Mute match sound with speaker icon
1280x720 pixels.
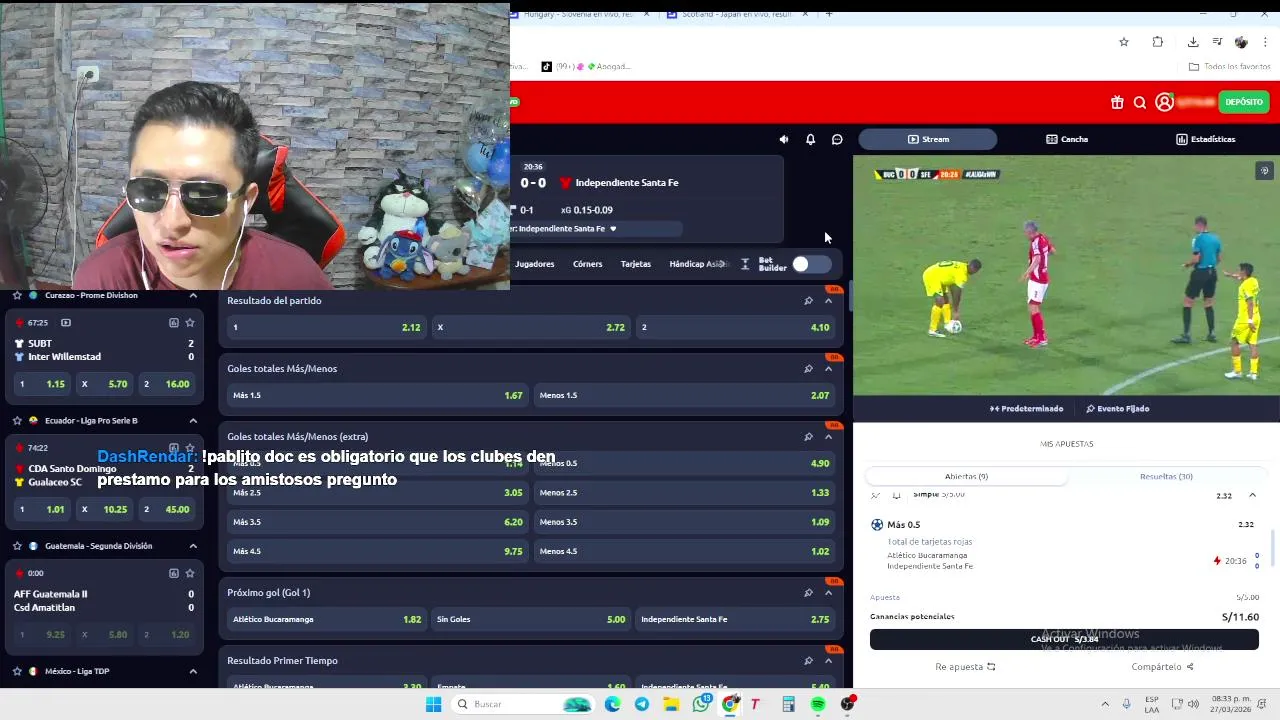pos(784,139)
